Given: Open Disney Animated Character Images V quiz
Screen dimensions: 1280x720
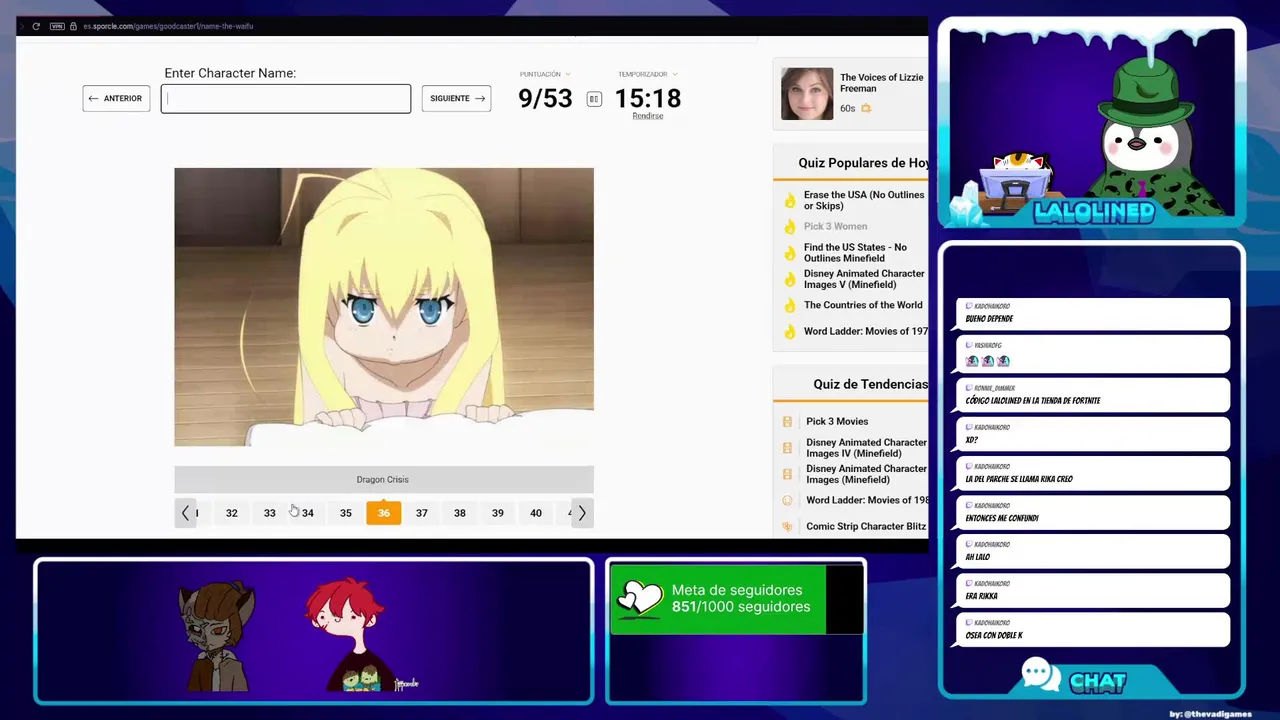Looking at the screenshot, I should tap(864, 278).
